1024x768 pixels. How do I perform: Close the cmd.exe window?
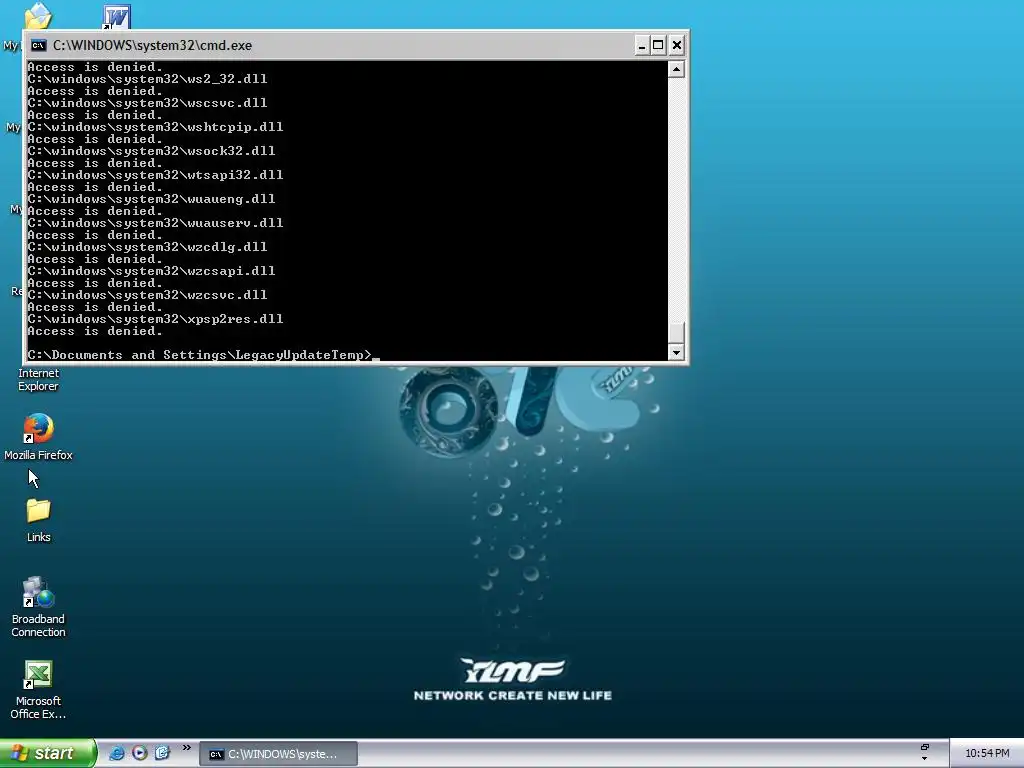pos(677,45)
